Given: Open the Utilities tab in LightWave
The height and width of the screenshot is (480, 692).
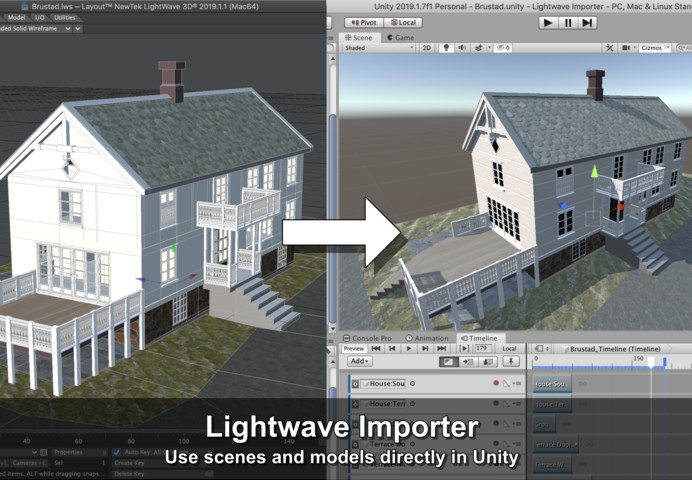Looking at the screenshot, I should (64, 18).
